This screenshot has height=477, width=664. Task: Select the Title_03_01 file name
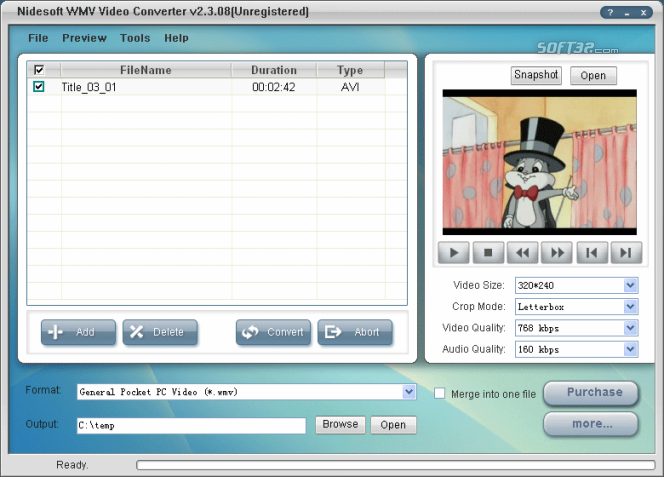pyautogui.click(x=89, y=87)
